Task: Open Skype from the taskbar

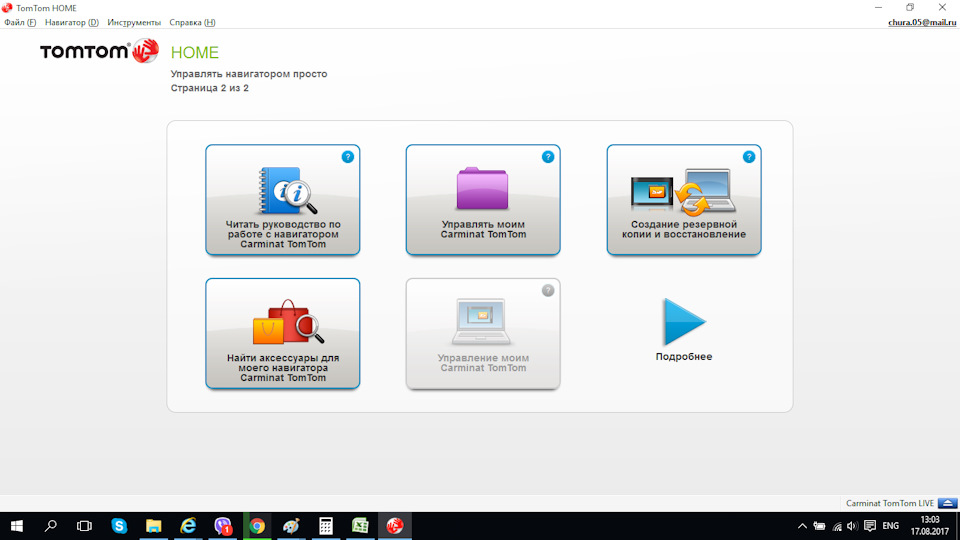Action: (119, 526)
